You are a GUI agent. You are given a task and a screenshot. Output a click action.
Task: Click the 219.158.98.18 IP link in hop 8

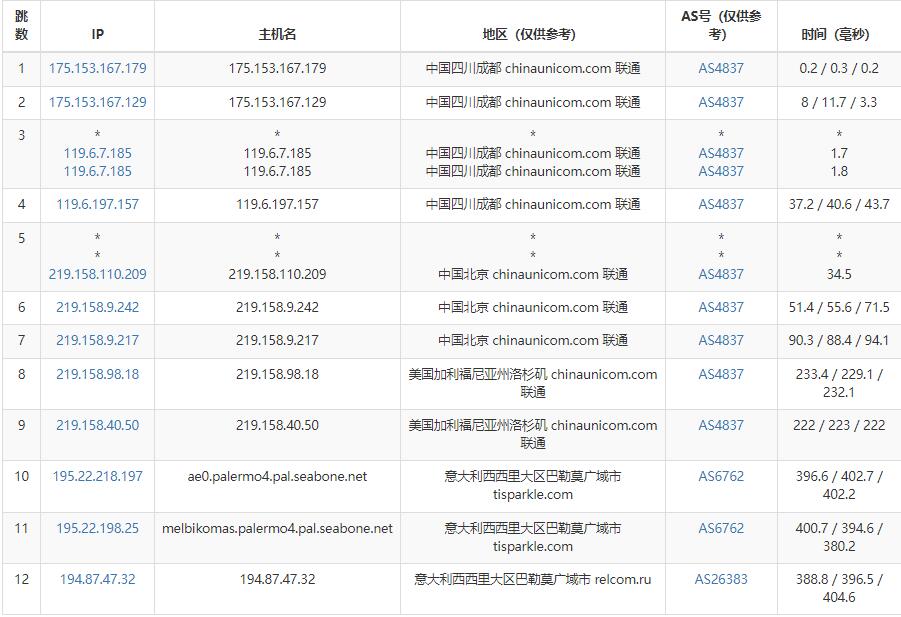[x=98, y=375]
